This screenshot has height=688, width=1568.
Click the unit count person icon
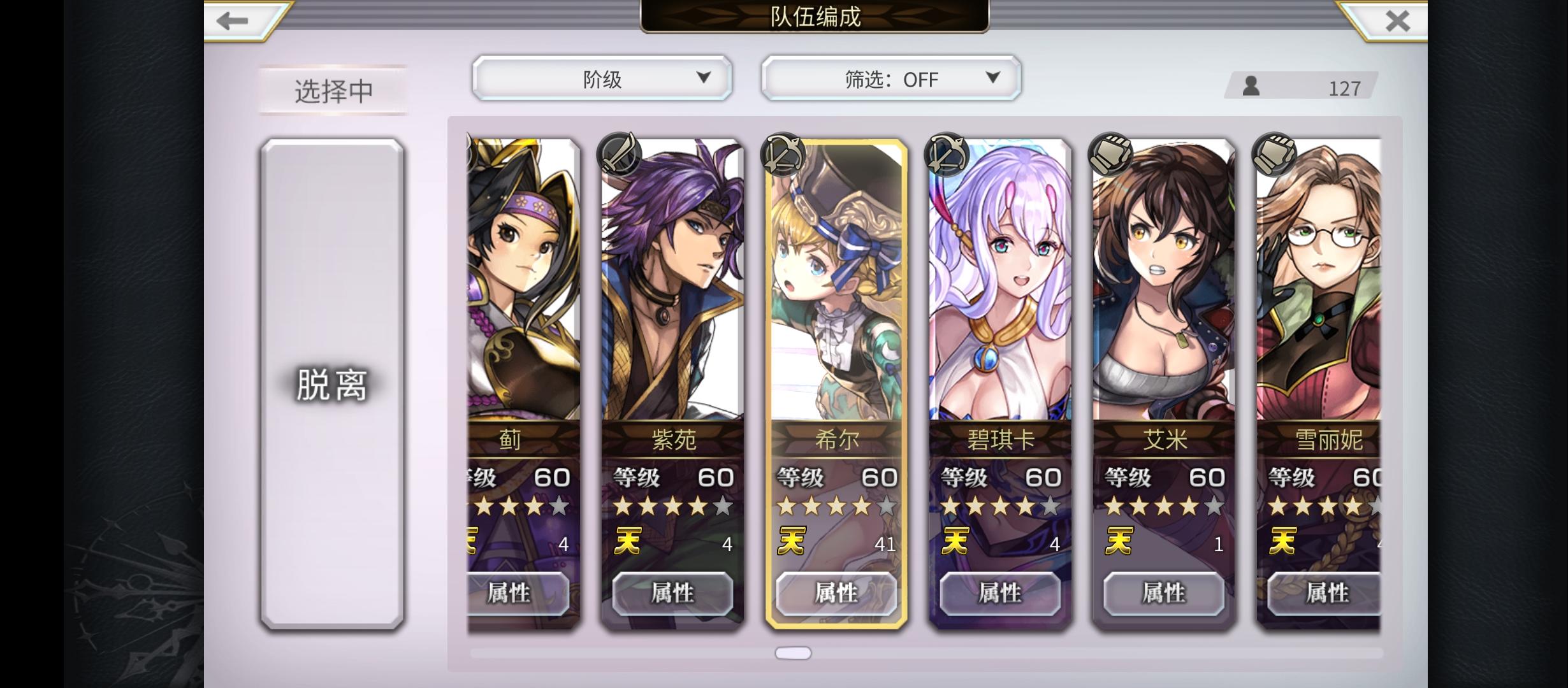pos(1251,86)
